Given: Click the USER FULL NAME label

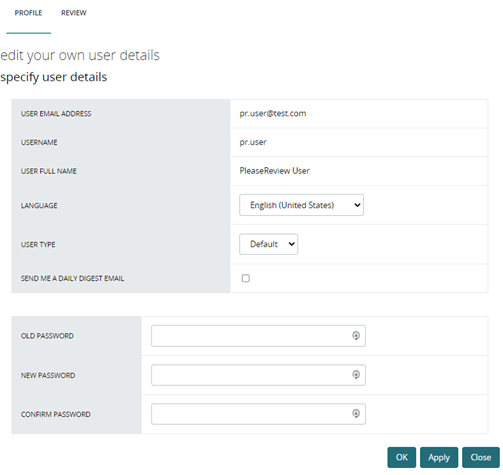Looking at the screenshot, I should [49, 171].
